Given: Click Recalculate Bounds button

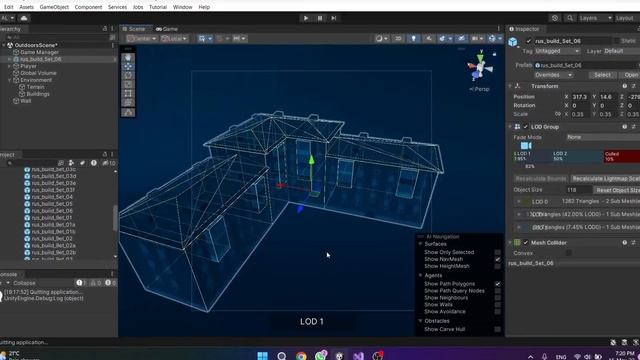Looking at the screenshot, I should [540, 179].
